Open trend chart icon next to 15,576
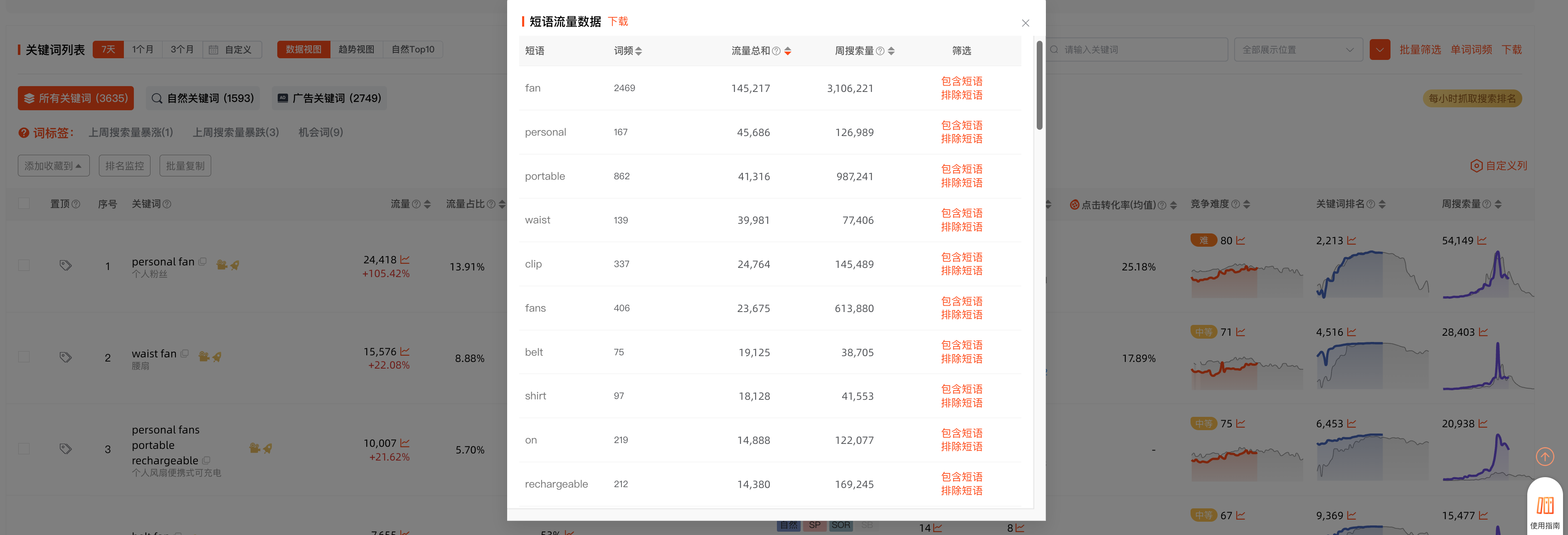1568x535 pixels. (x=405, y=352)
